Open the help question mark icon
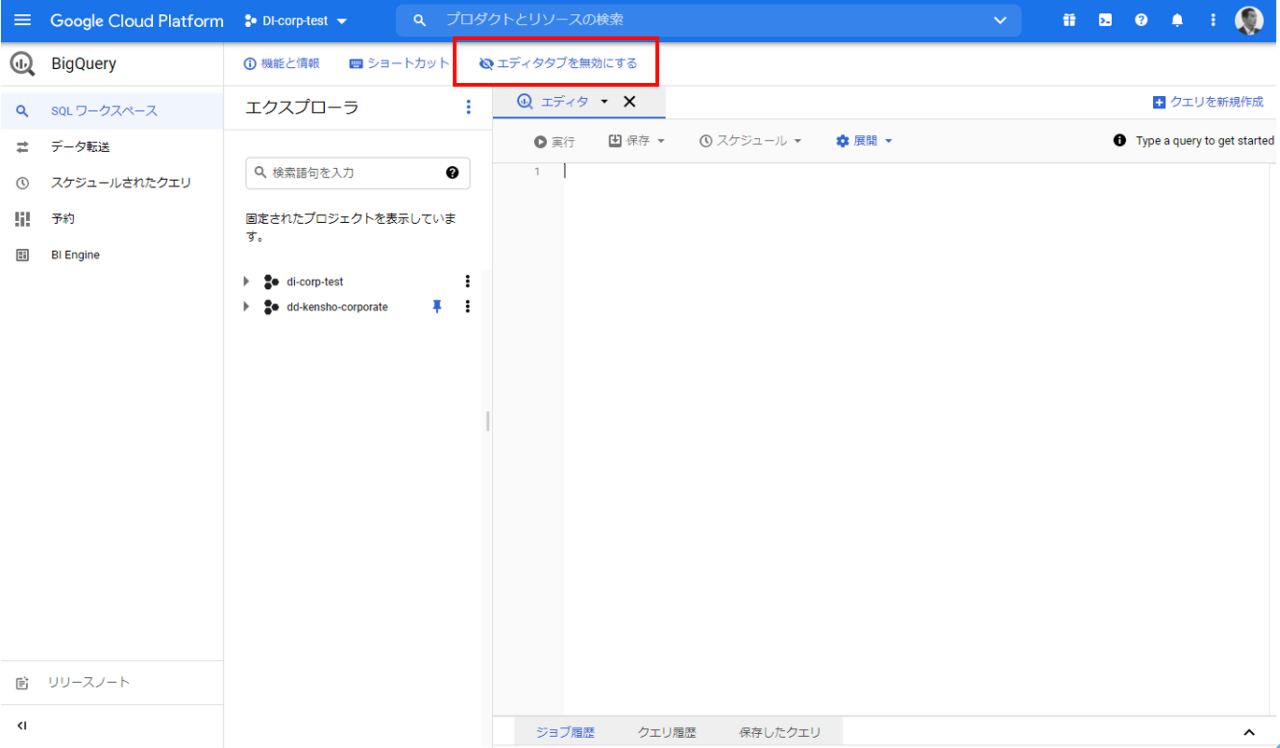 click(x=1141, y=20)
